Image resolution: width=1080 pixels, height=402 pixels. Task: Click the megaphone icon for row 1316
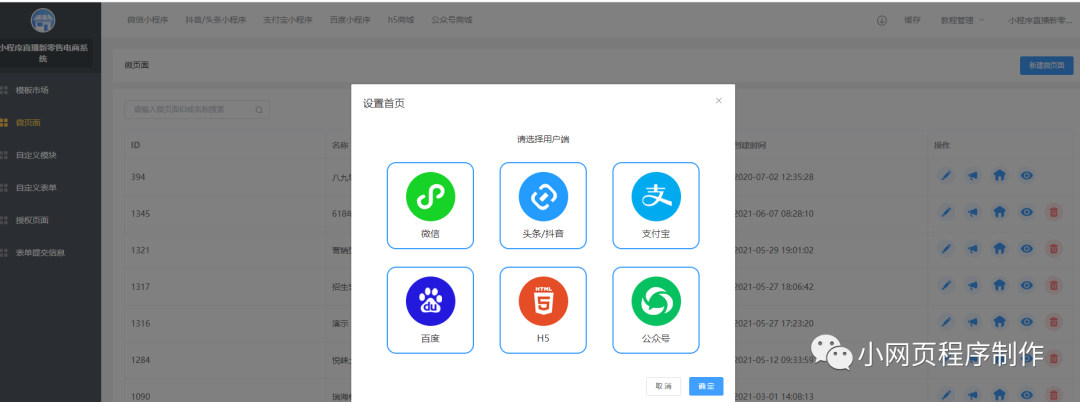click(973, 322)
